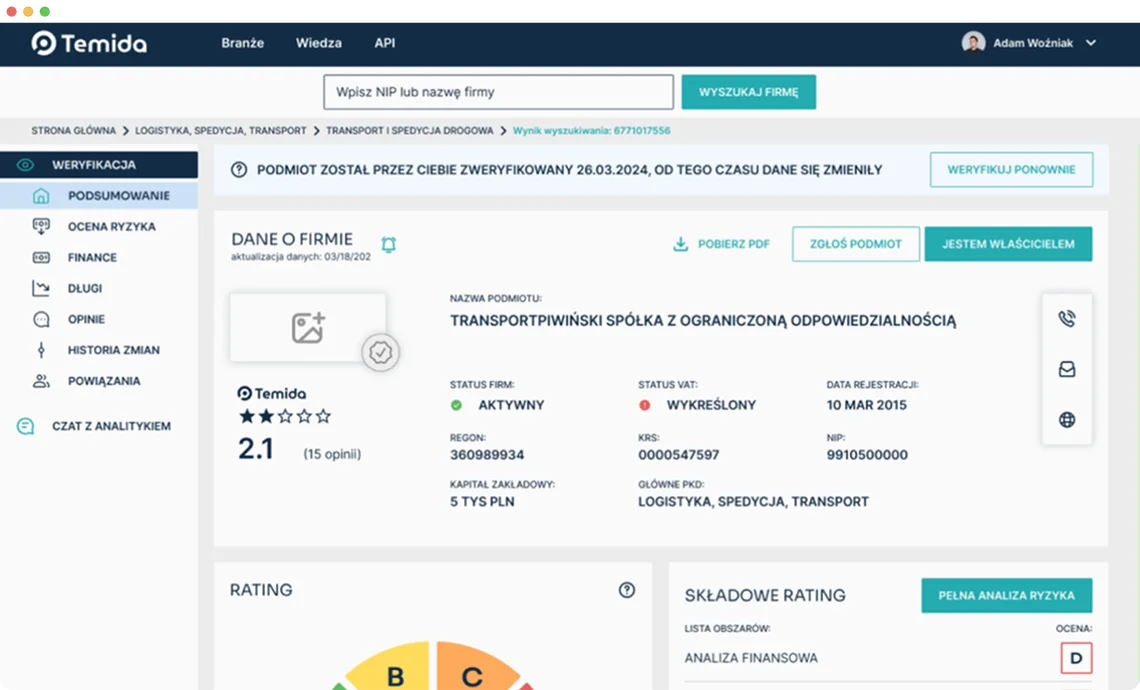This screenshot has width=1140, height=690.
Task: Click the download icon next to Pobierz PDF
Action: [x=681, y=244]
